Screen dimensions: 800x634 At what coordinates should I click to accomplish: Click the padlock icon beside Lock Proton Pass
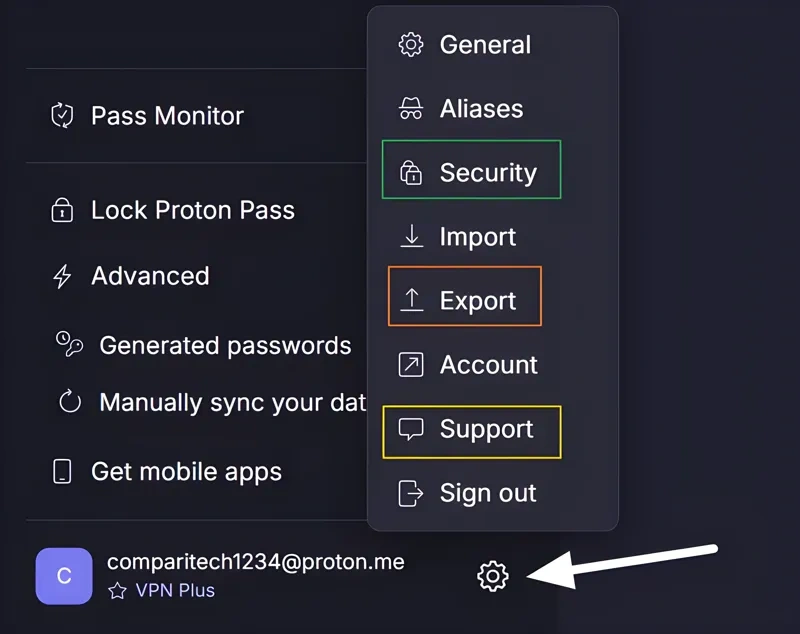(x=62, y=210)
